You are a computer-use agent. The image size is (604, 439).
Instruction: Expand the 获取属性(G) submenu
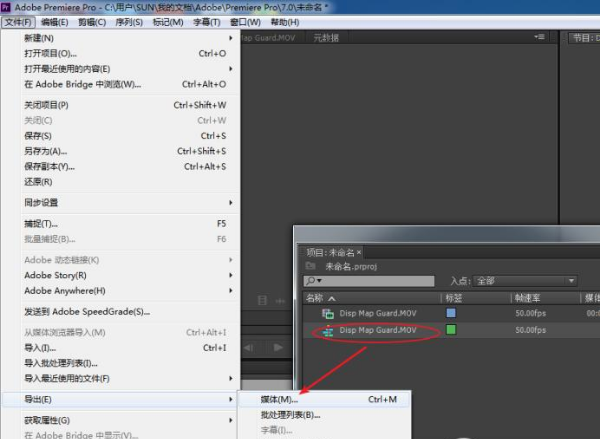tap(121, 420)
